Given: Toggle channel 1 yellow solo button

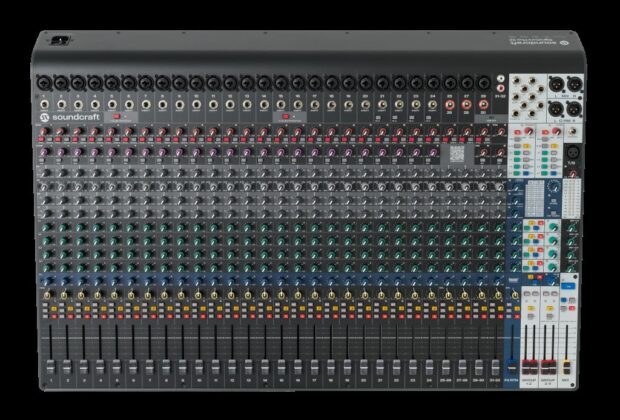Looking at the screenshot, I should coord(53,308).
